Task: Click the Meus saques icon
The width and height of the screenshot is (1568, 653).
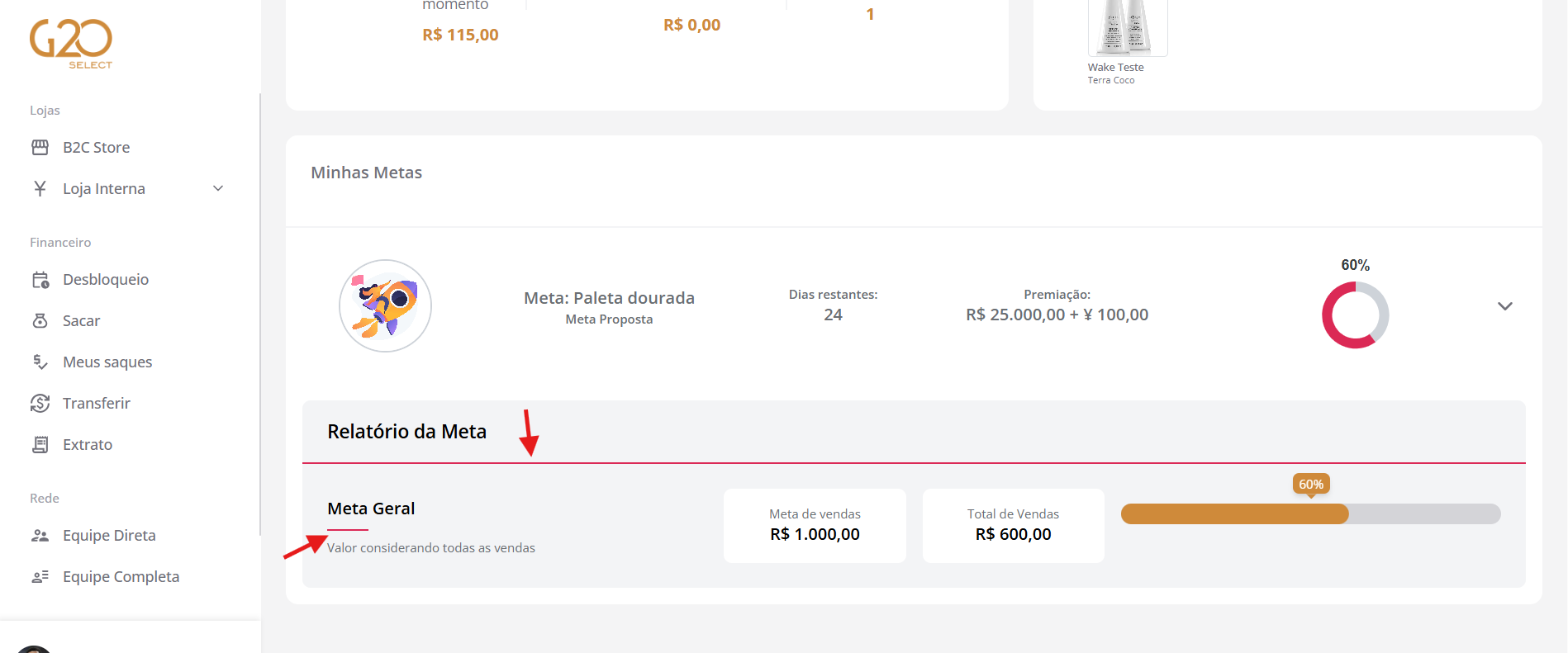Action: click(x=40, y=362)
